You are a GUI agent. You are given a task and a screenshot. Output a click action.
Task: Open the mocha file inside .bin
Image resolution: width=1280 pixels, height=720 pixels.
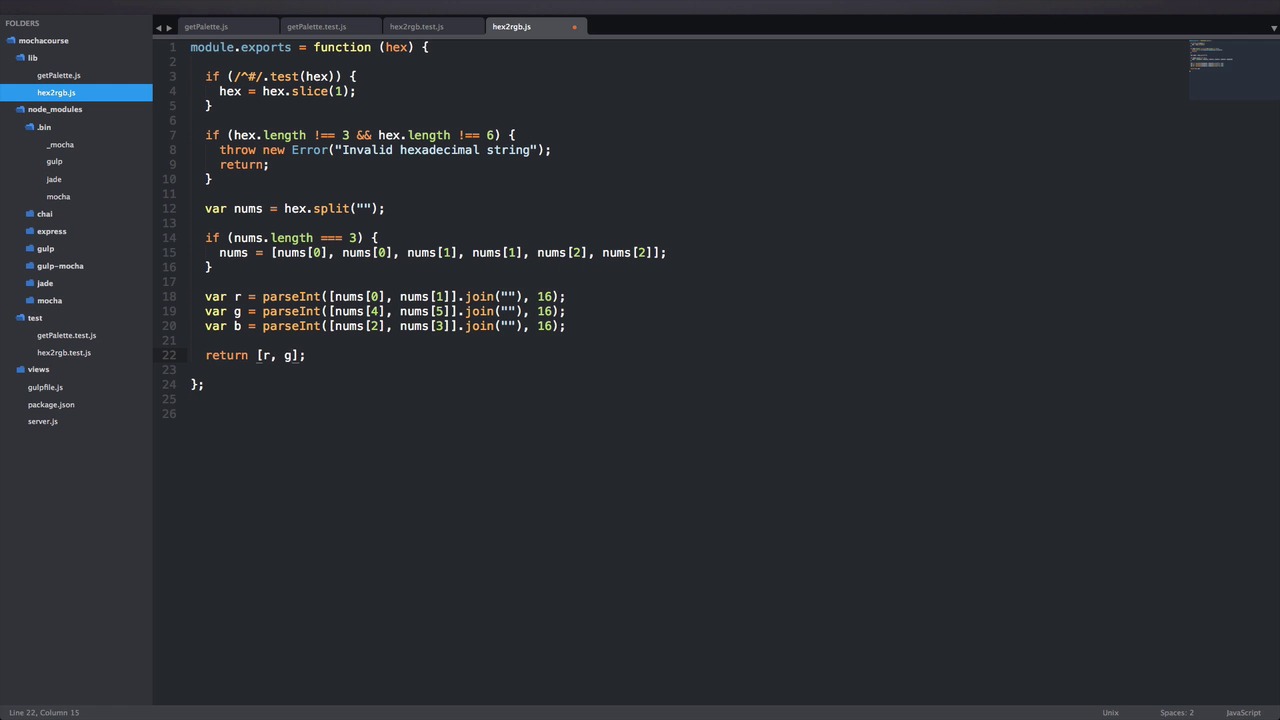pyautogui.click(x=58, y=197)
